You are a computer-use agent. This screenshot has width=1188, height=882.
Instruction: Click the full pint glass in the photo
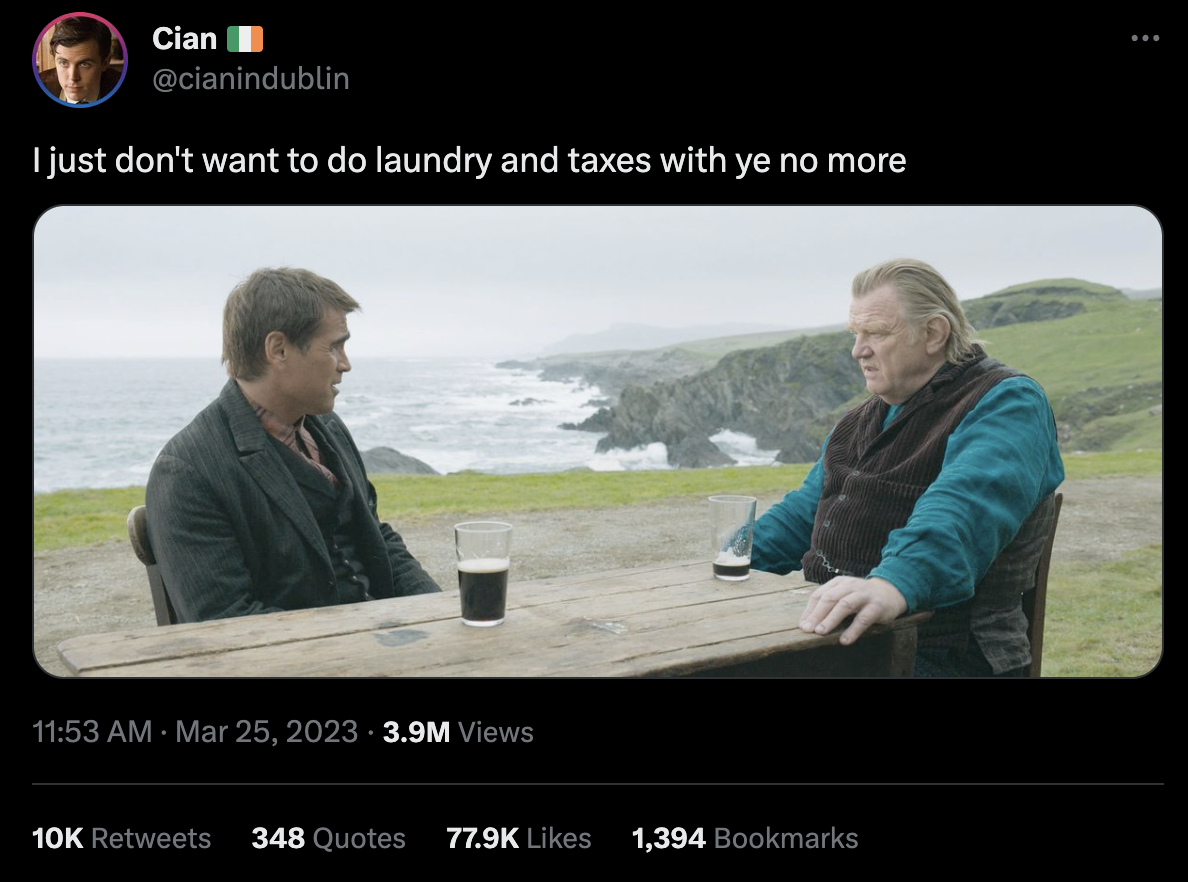click(483, 574)
